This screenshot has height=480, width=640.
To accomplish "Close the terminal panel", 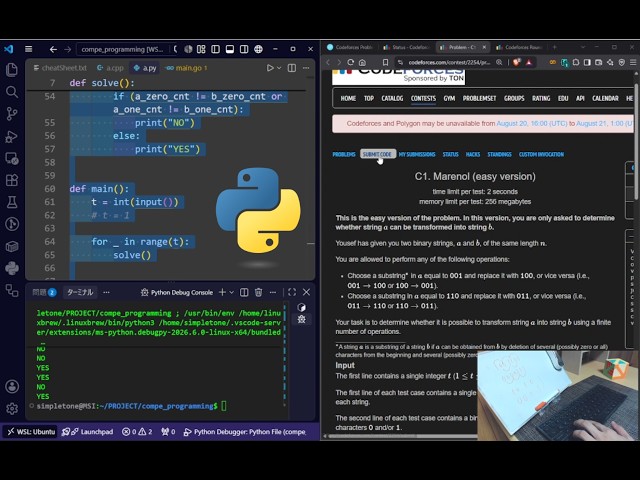I will click(x=307, y=292).
